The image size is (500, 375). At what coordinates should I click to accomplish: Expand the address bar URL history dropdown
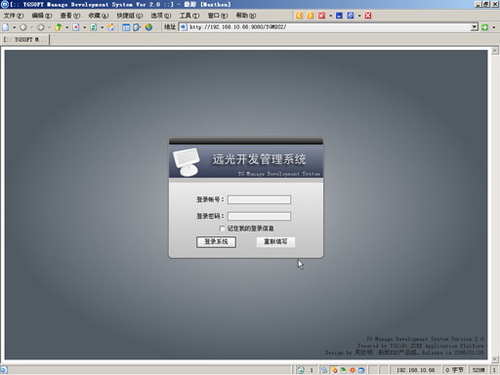coord(474,27)
